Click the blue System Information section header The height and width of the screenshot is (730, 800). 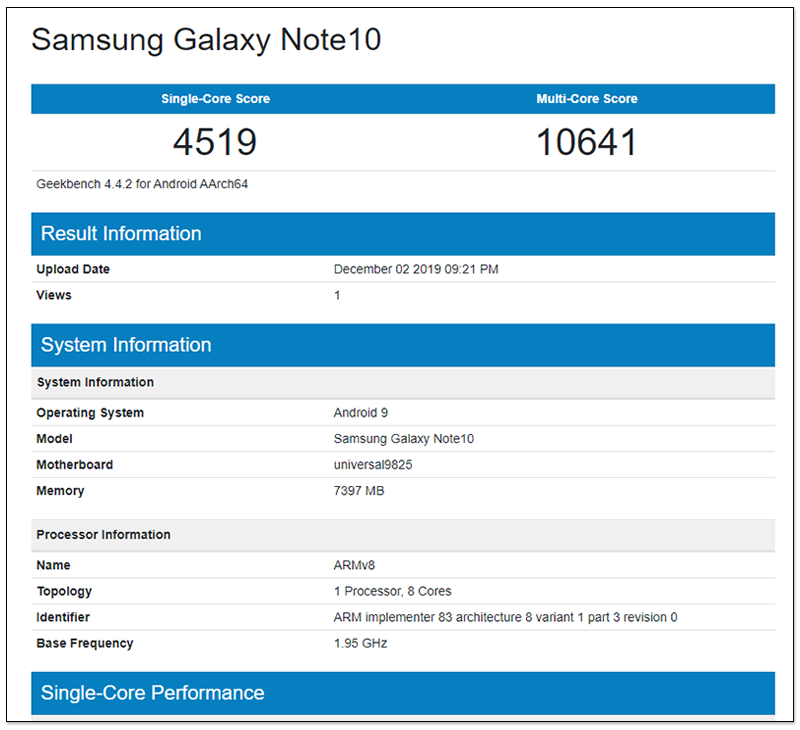pos(126,345)
